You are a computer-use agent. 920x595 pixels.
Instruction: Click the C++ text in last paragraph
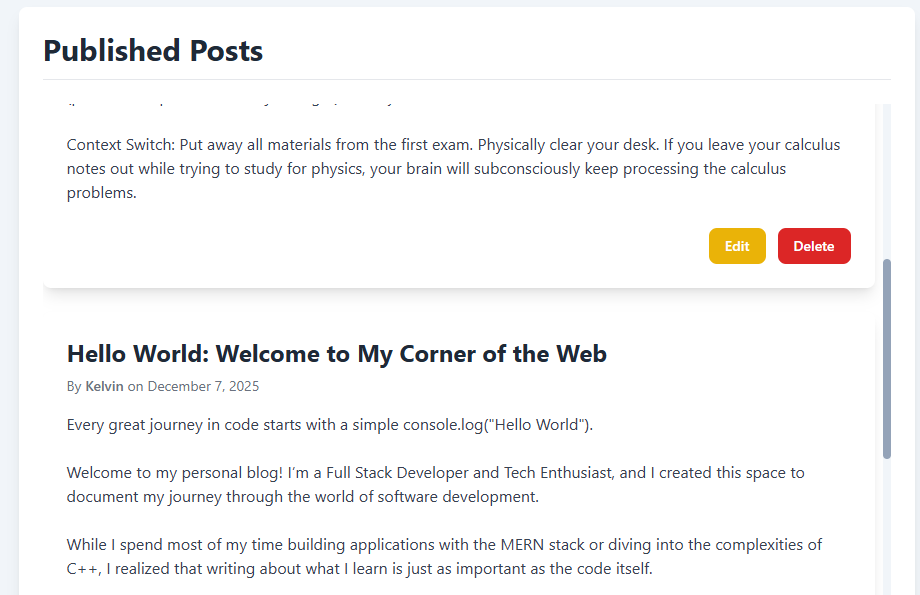[x=82, y=569]
